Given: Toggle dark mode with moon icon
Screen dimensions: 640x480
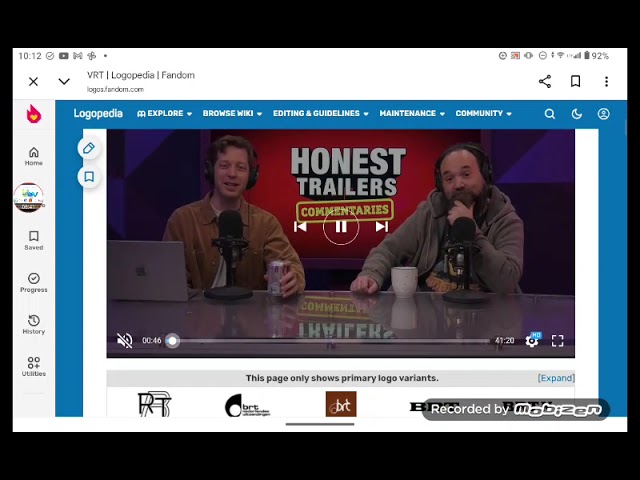Looking at the screenshot, I should click(x=576, y=114).
